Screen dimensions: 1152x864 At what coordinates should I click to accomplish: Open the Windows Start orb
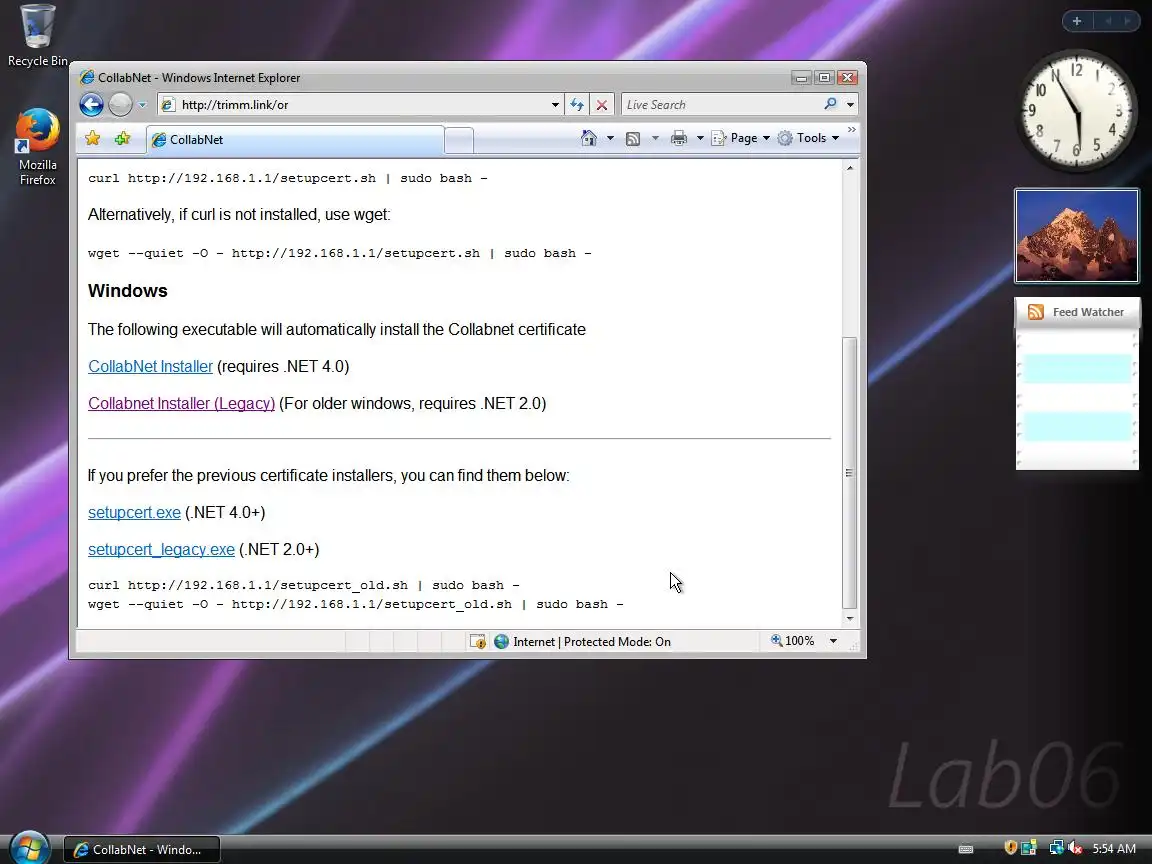29,847
